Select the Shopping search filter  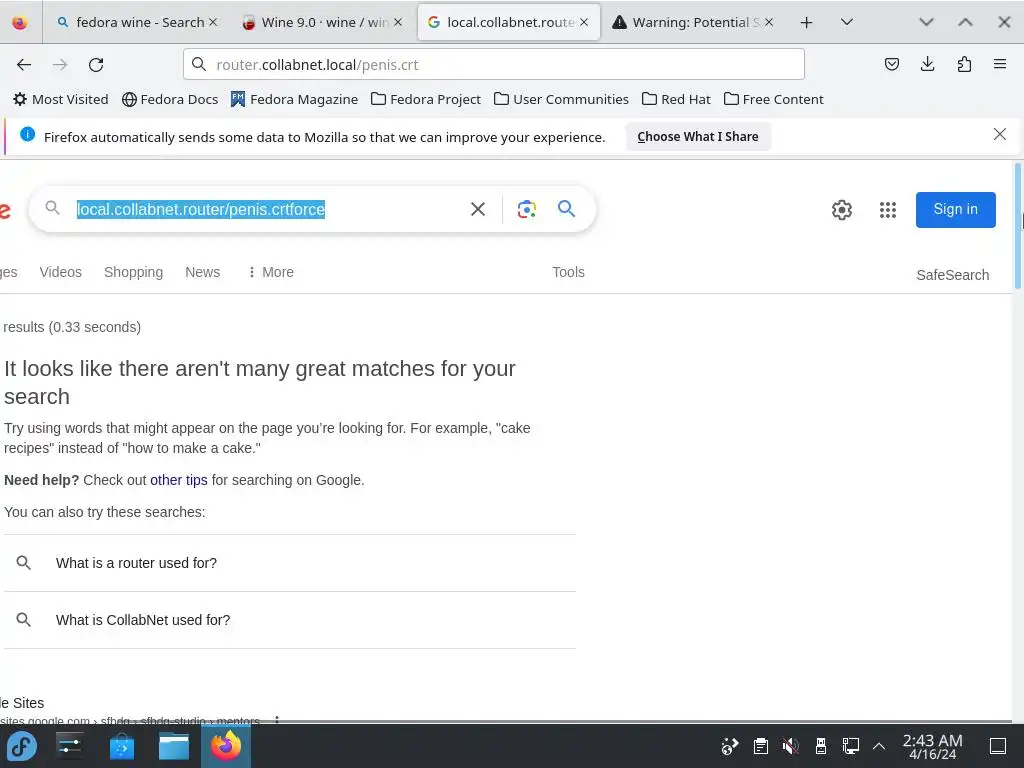(x=133, y=272)
